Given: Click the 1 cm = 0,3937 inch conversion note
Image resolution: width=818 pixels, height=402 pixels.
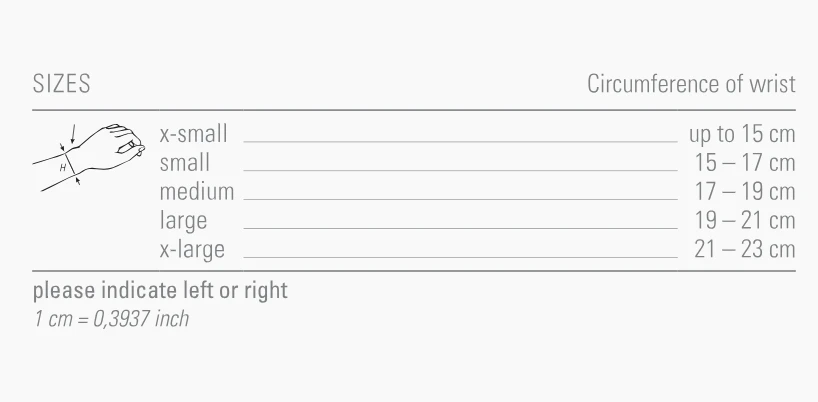Looking at the screenshot, I should [x=111, y=319].
